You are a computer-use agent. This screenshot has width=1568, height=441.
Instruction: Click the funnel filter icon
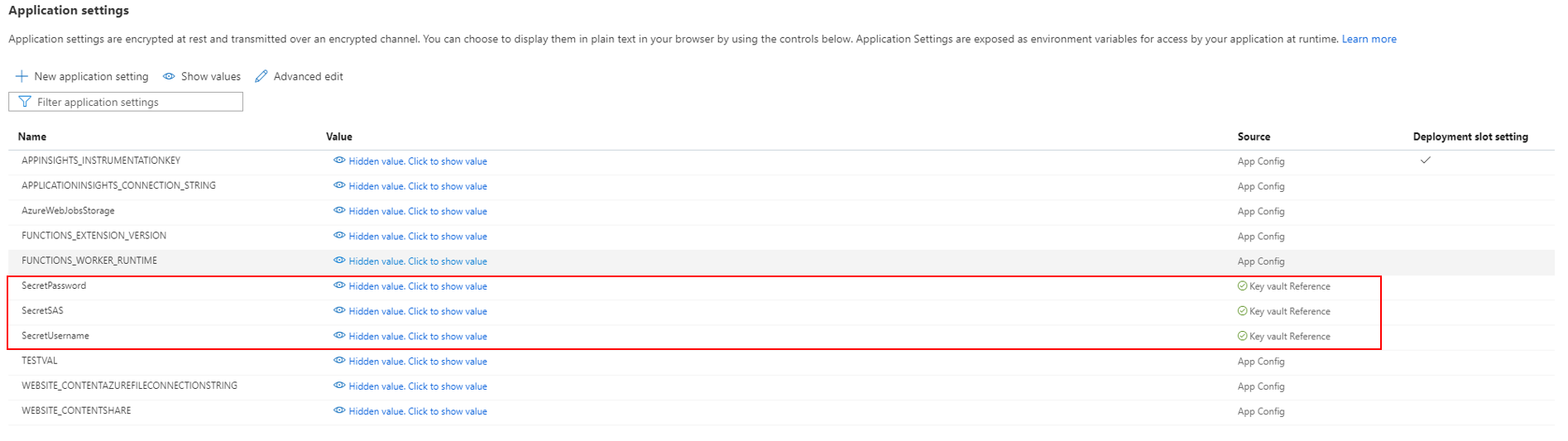coord(25,102)
